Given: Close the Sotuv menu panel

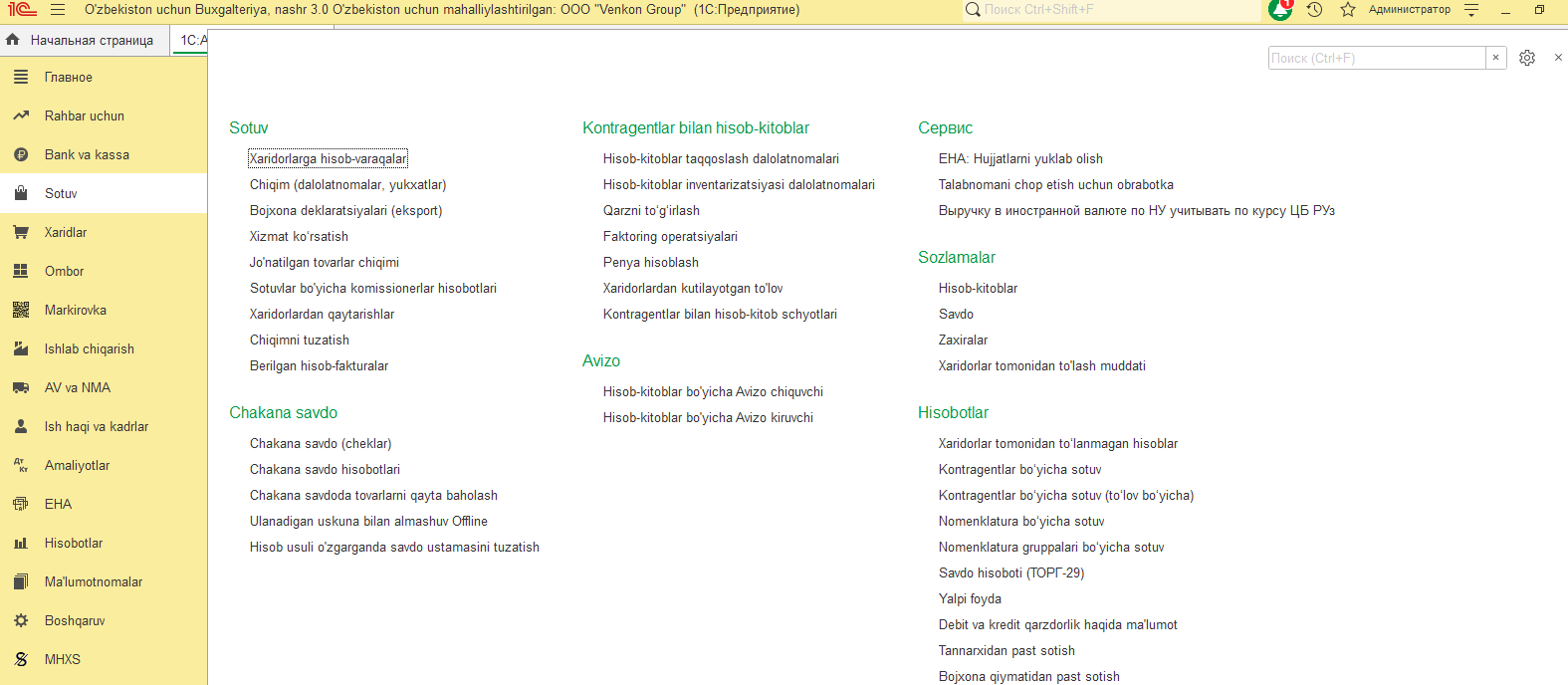Looking at the screenshot, I should 1558,58.
